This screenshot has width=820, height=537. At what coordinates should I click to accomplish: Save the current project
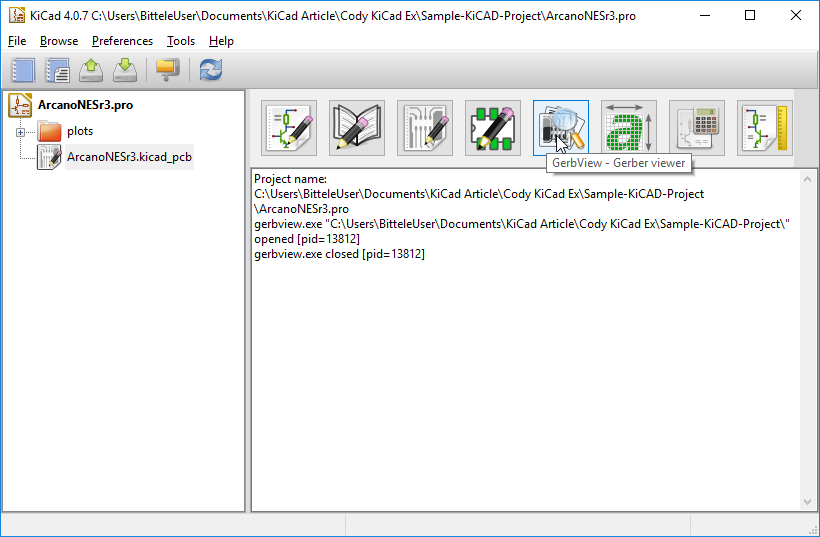coord(125,70)
